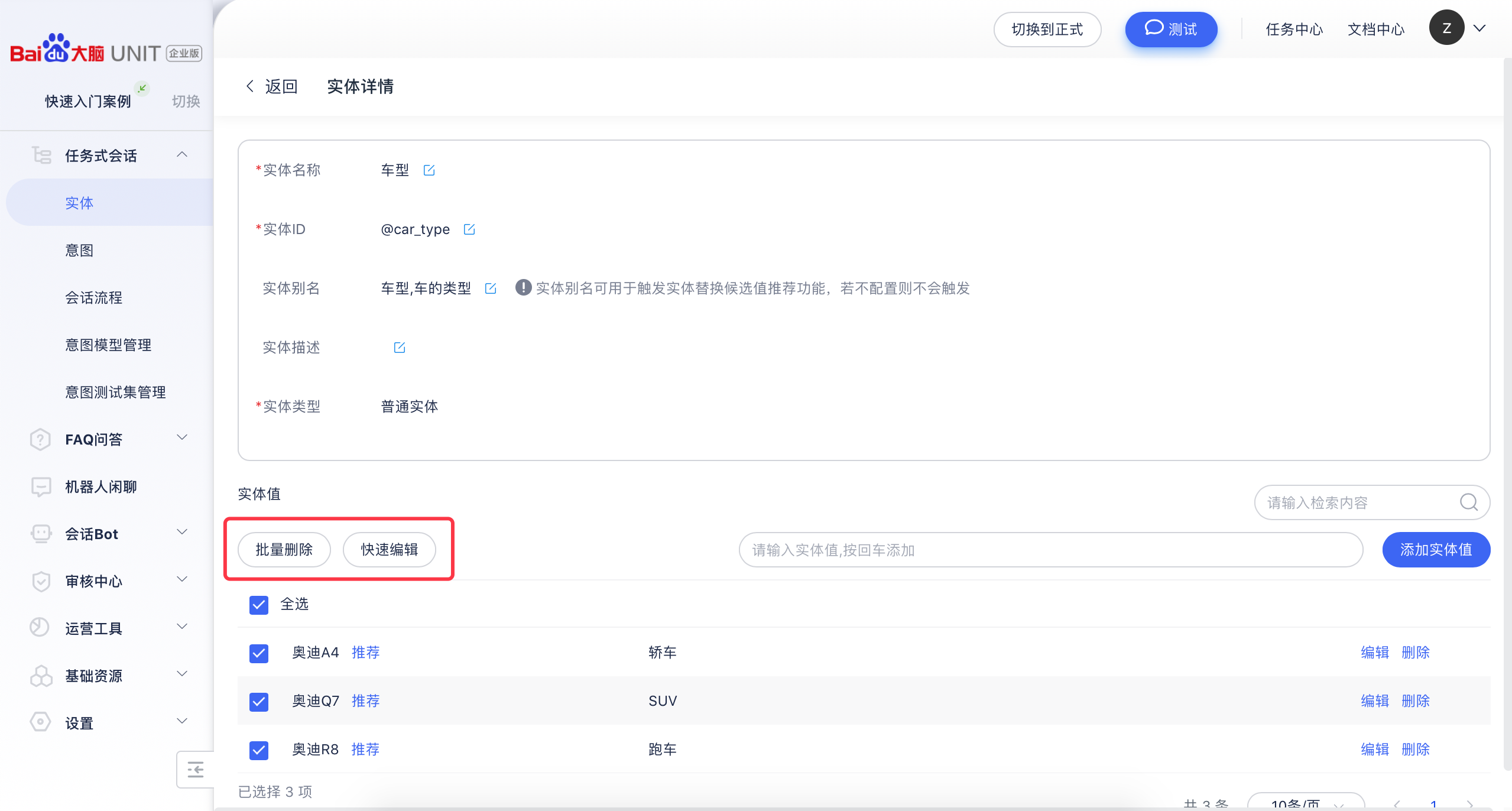
Task: Click edit icon next to entity alias 车型,车的类型
Action: tap(491, 288)
